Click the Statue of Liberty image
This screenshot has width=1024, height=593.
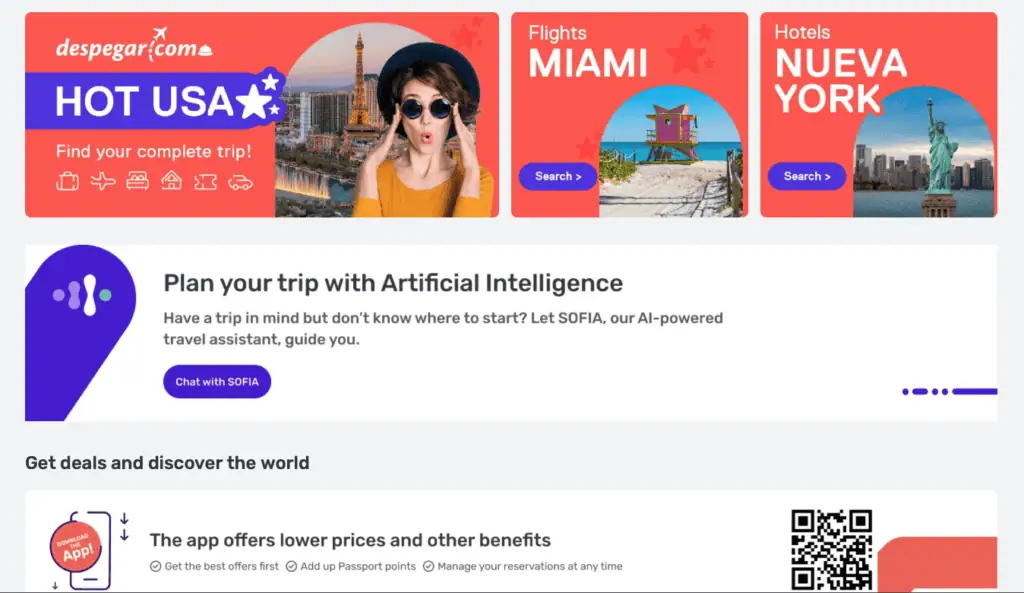(x=923, y=152)
